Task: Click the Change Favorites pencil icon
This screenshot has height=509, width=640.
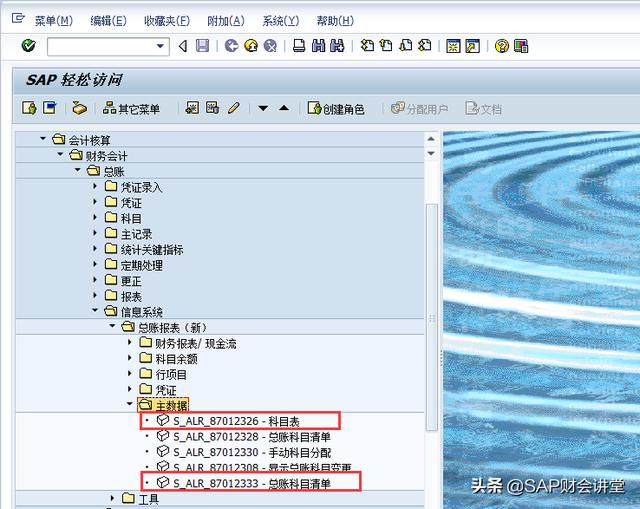Action: click(x=233, y=108)
